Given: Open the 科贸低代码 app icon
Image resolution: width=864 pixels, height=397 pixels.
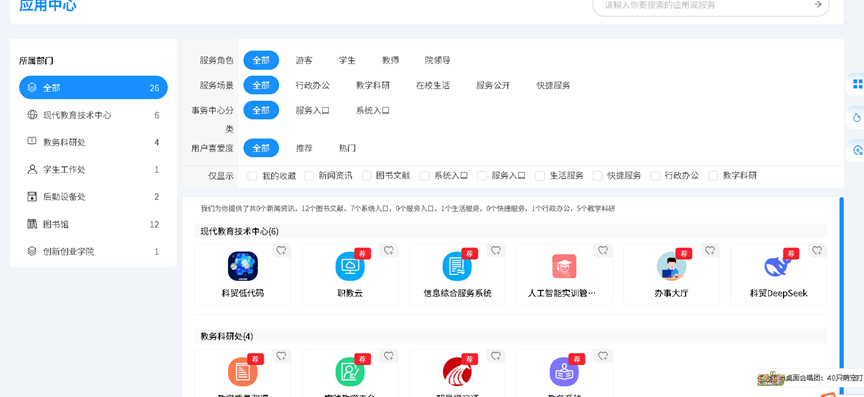Looking at the screenshot, I should pos(243,266).
